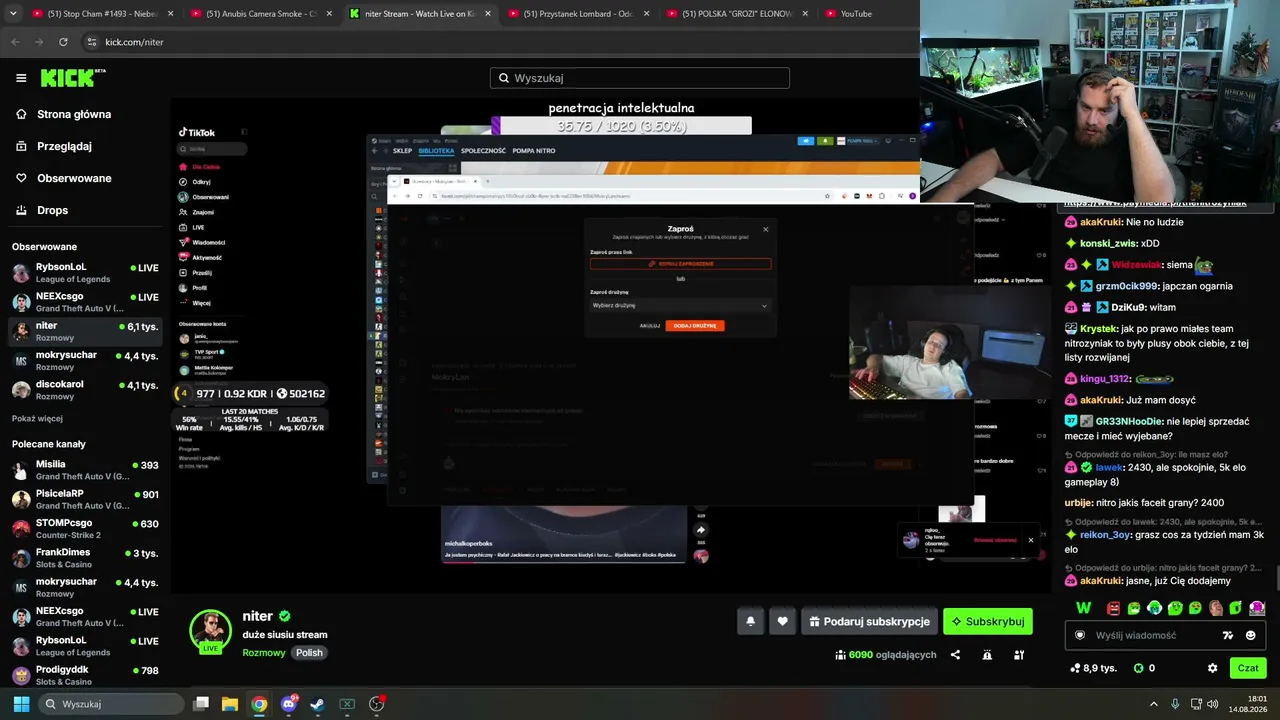Open volume control in system tray
Screen dimensions: 1280x720
click(1213, 704)
